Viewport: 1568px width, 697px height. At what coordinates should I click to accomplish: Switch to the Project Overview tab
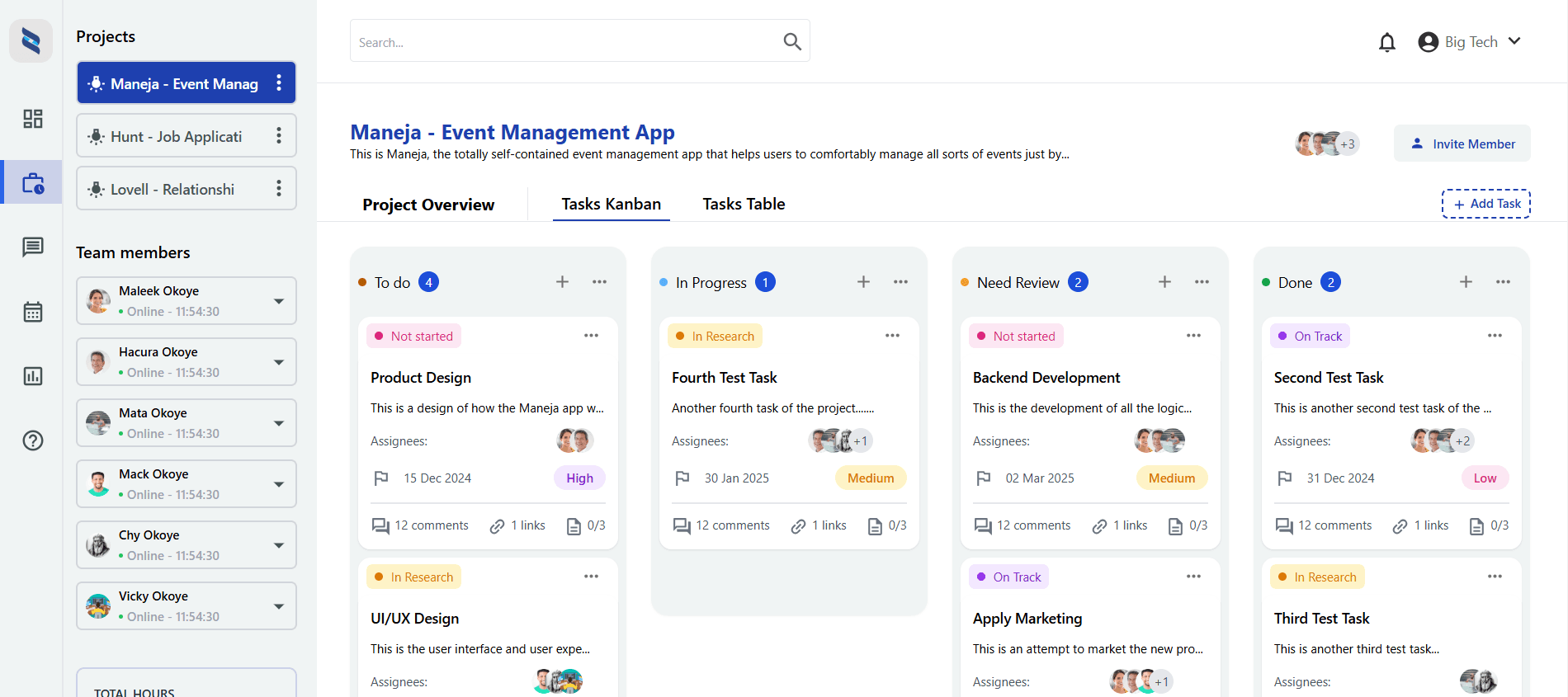[428, 205]
